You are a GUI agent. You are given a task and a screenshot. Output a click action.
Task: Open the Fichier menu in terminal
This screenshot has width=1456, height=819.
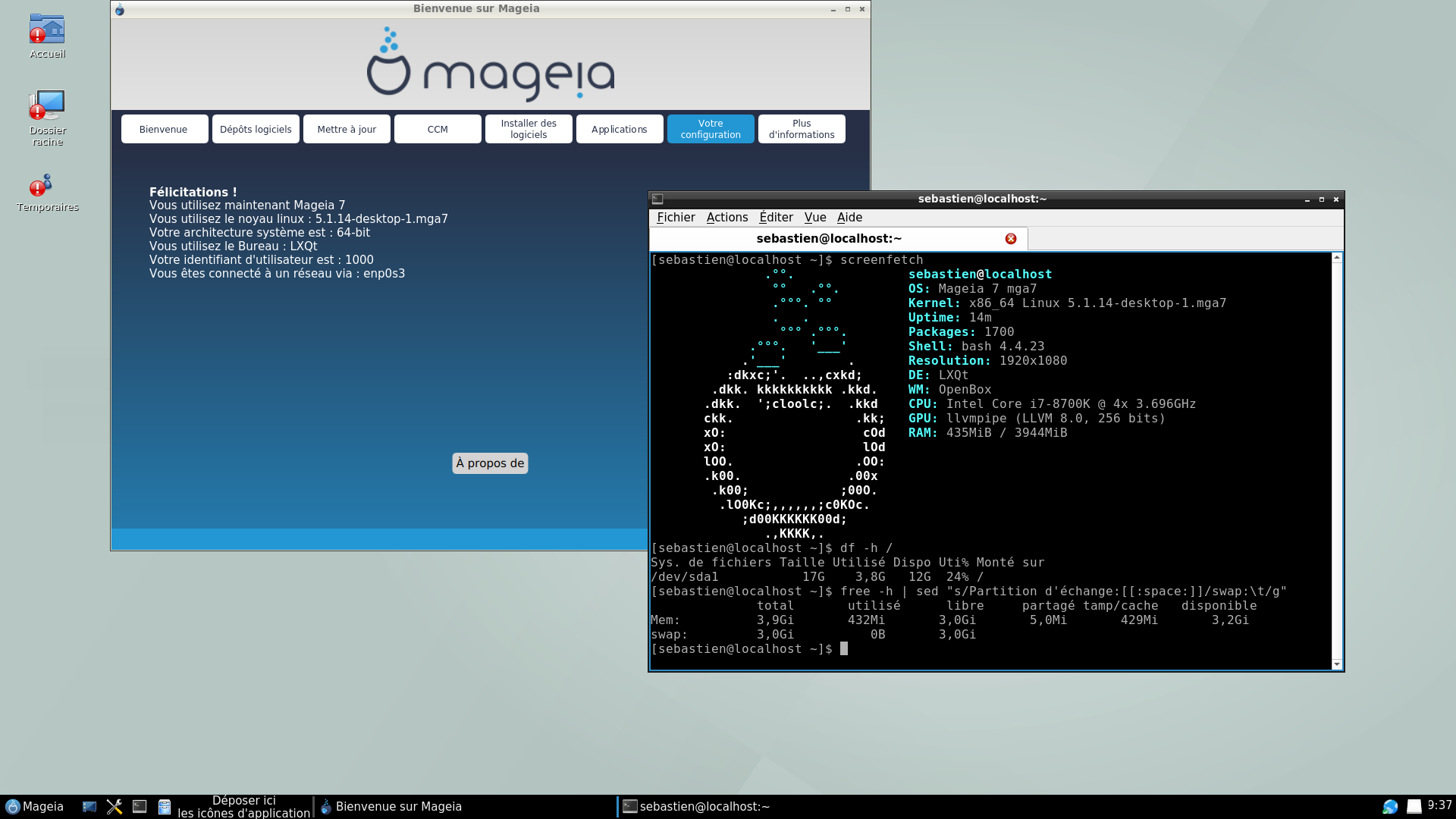point(676,218)
